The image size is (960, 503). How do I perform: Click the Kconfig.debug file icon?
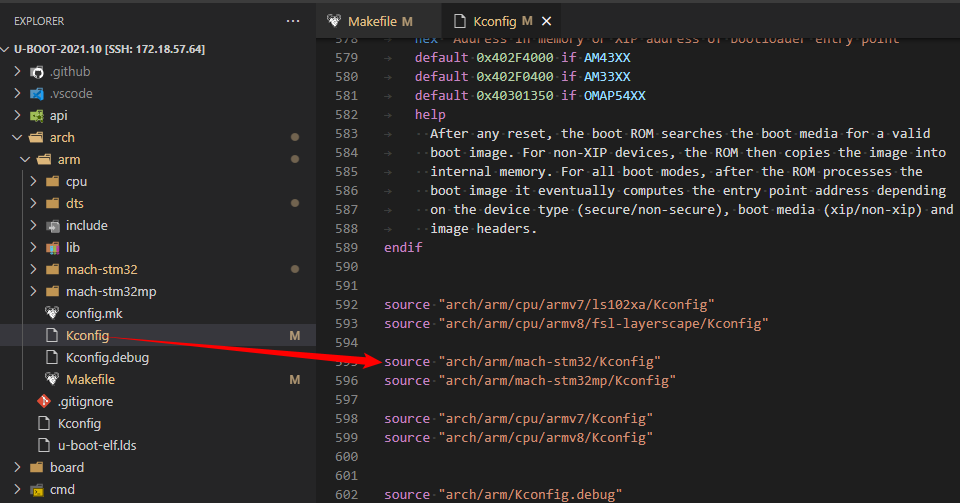[53, 357]
